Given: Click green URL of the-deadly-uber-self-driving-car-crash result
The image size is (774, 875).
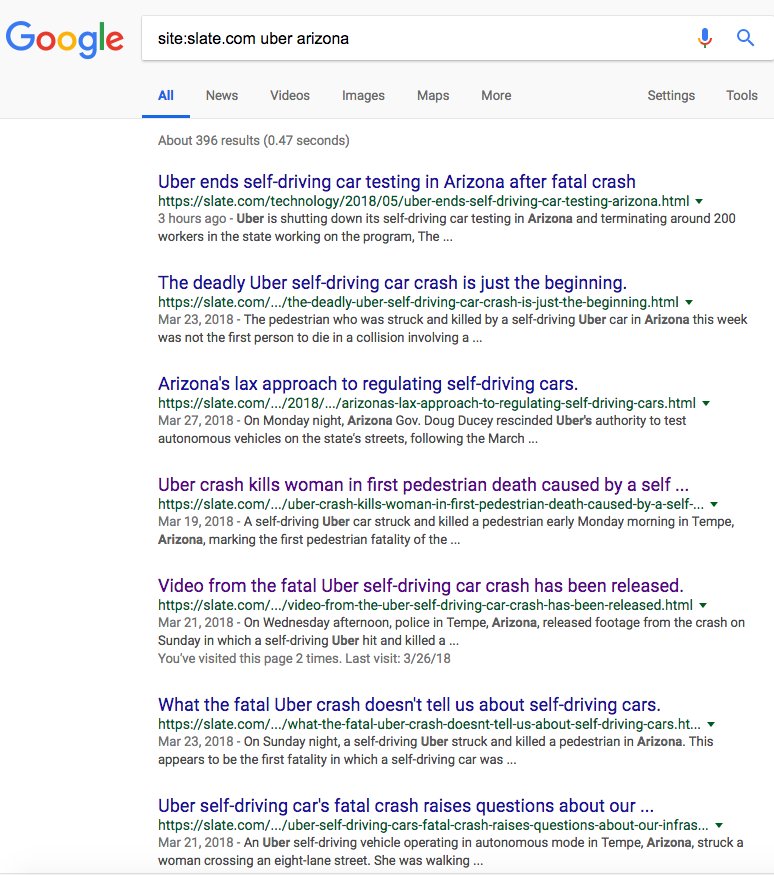Looking at the screenshot, I should click(x=418, y=302).
